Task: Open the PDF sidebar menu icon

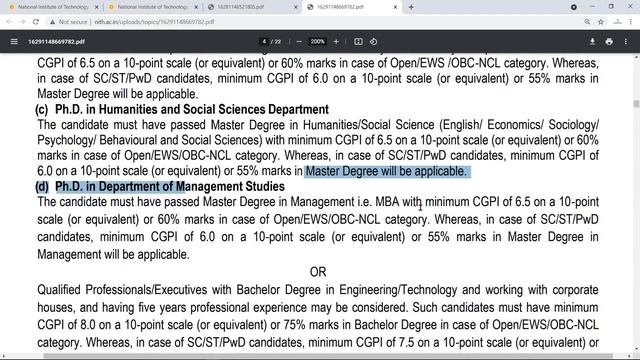Action: click(14, 42)
